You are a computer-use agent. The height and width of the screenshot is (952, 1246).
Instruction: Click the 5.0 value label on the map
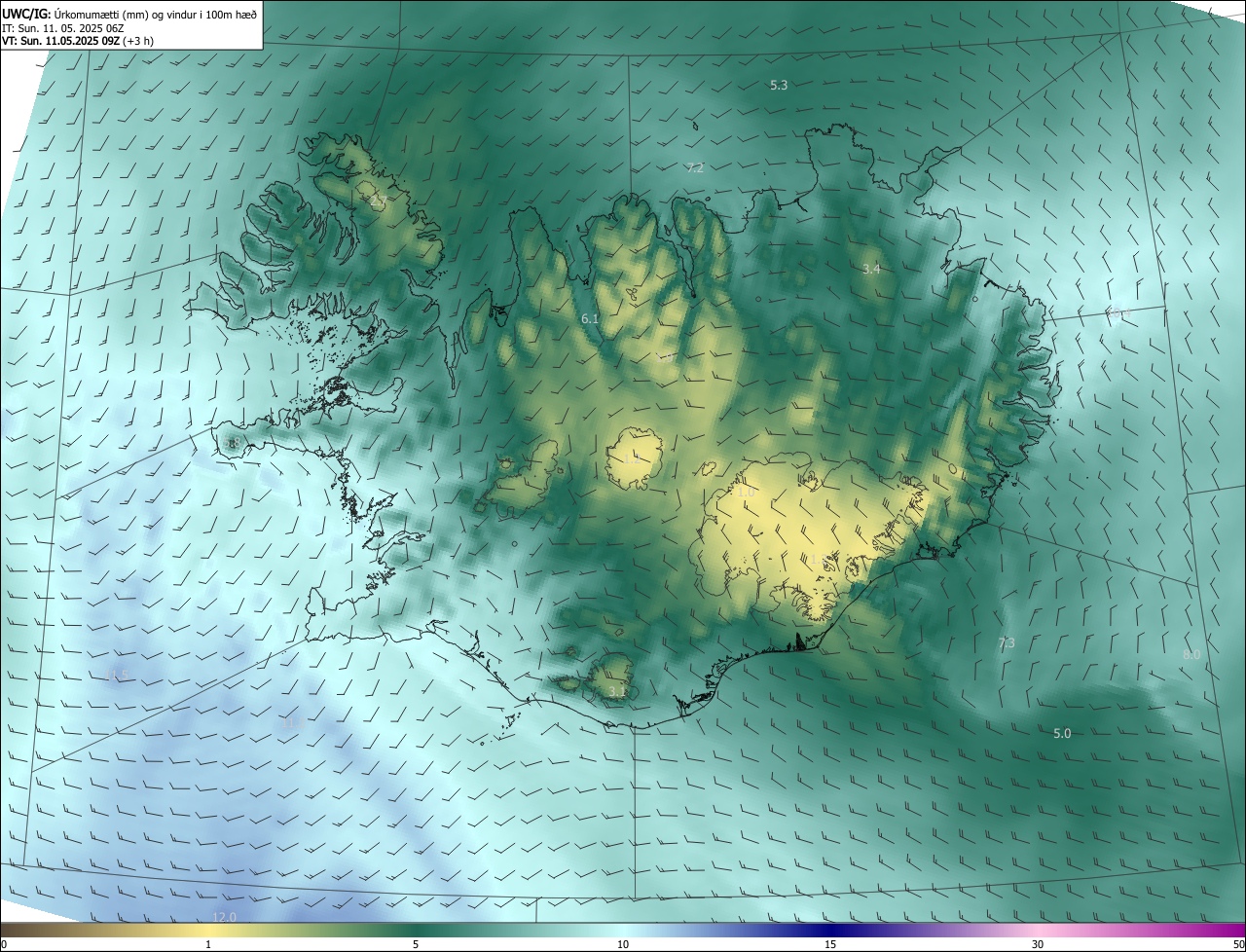(1062, 734)
